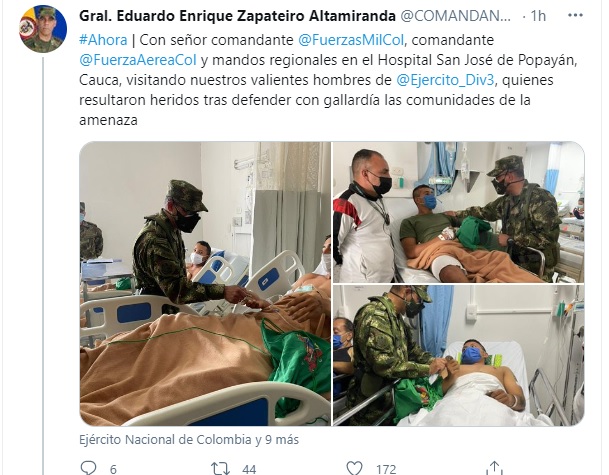Open the #Ahora hashtag link
Viewport: 609px width, 475px height.
(103, 40)
